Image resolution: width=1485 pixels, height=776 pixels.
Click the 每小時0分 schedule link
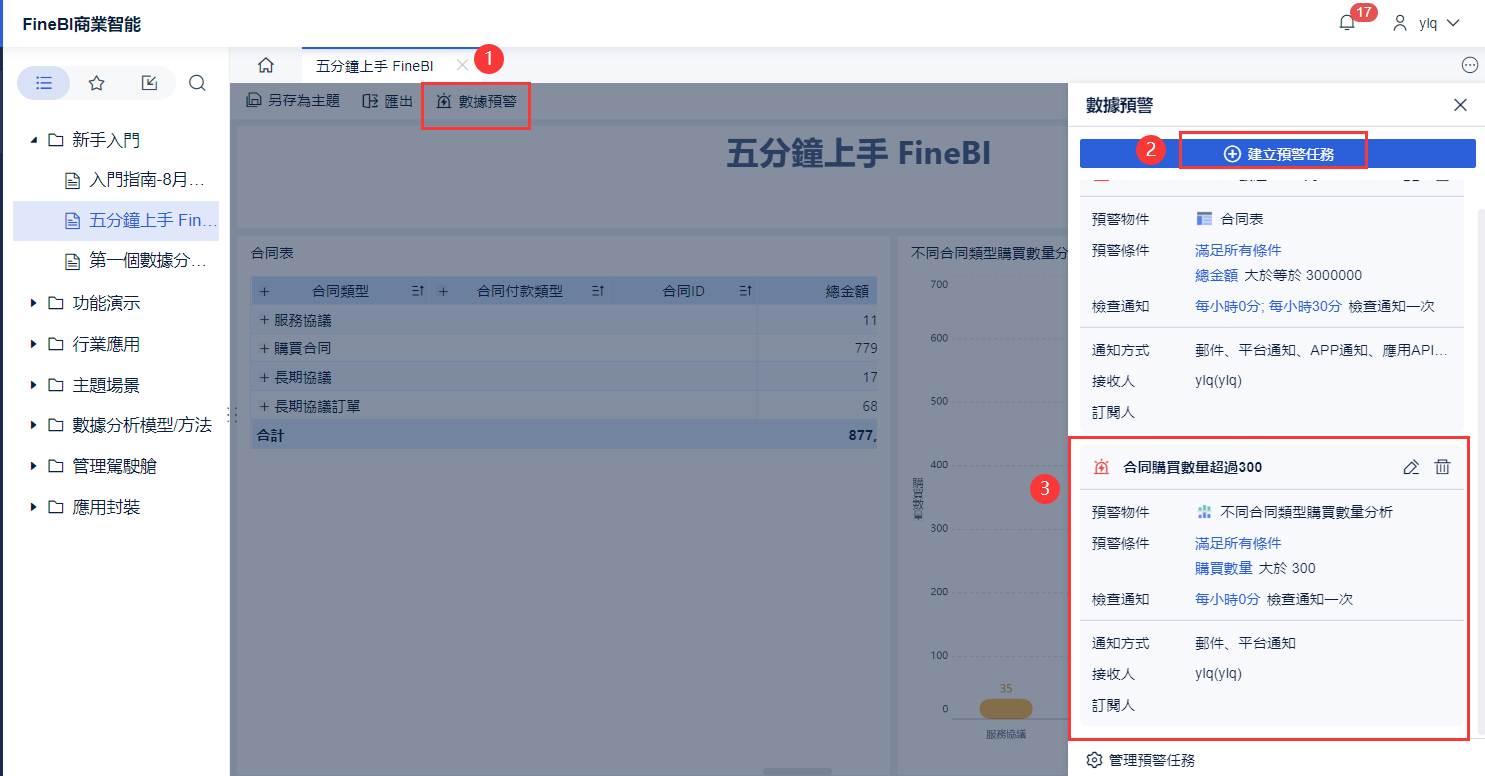[1227, 599]
